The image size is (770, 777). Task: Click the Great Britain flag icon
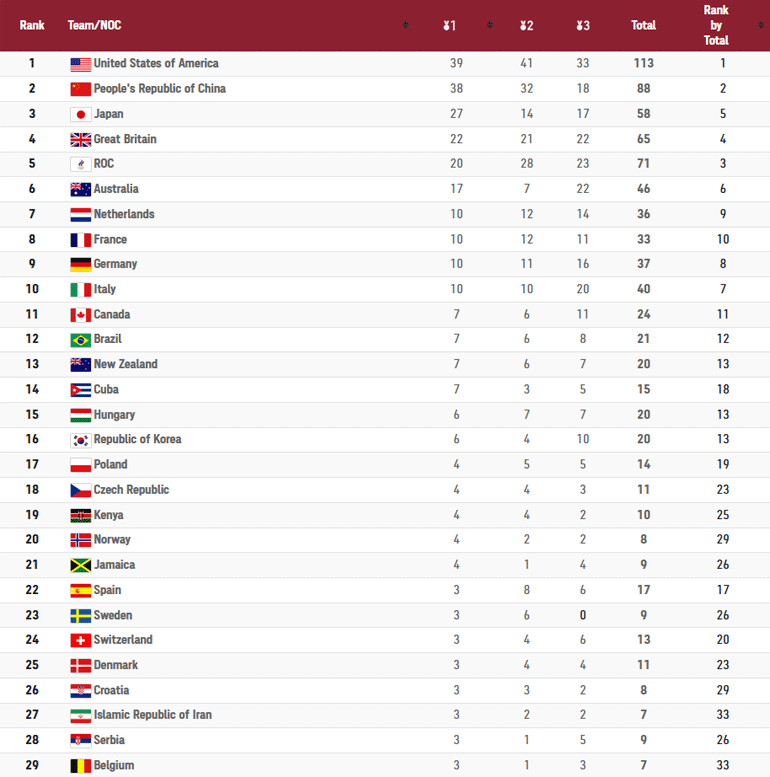click(81, 139)
